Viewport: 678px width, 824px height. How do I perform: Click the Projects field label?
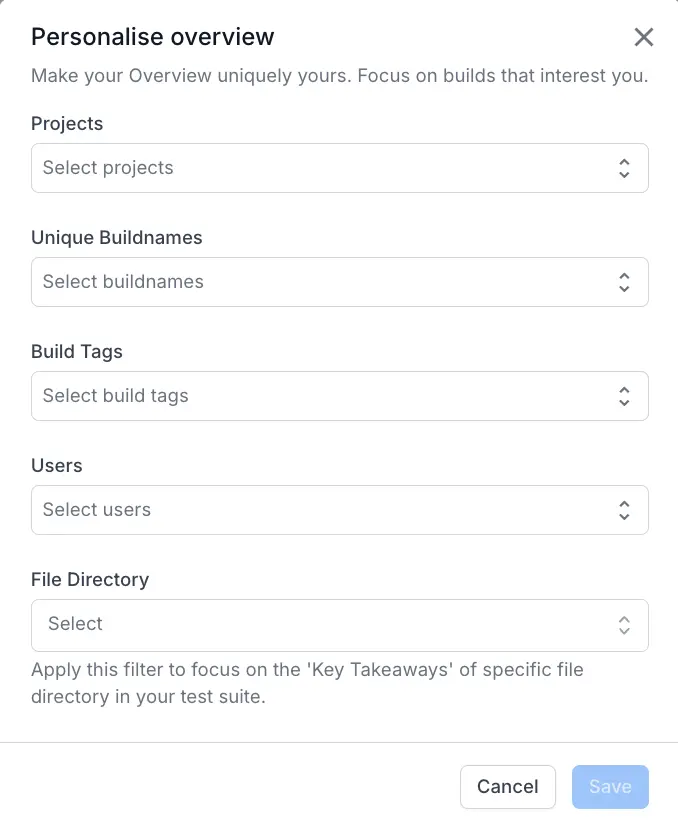(67, 124)
